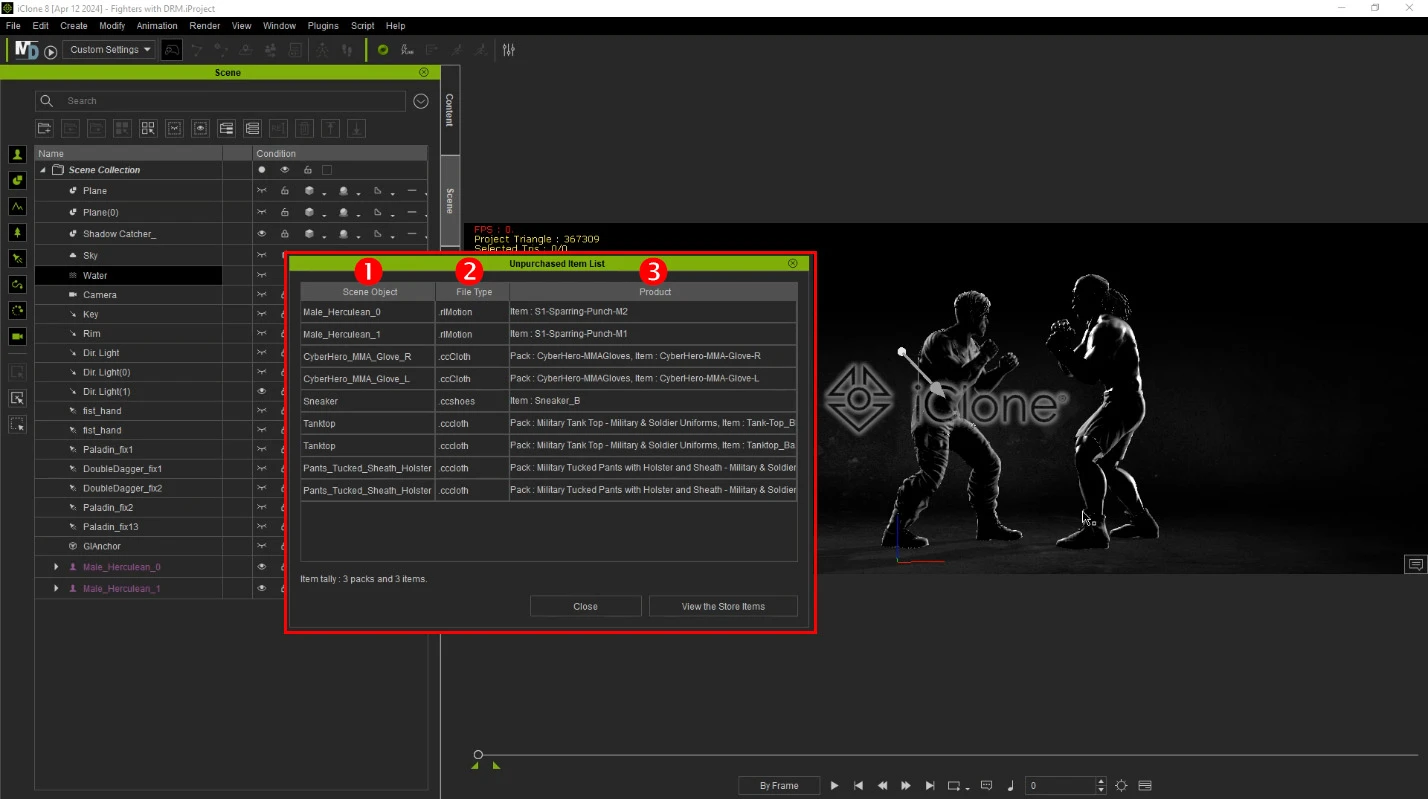
Task: Click the avatar filter icon in Scene sidebar
Action: tap(17, 154)
